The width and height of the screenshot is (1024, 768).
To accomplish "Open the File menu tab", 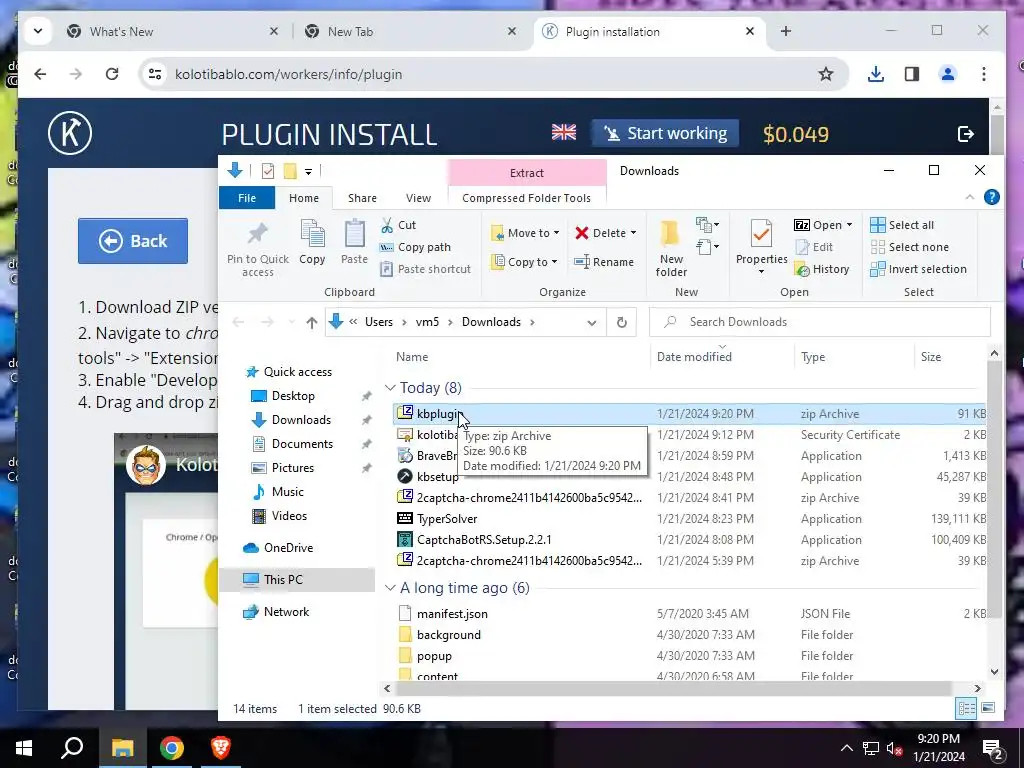I will point(247,198).
